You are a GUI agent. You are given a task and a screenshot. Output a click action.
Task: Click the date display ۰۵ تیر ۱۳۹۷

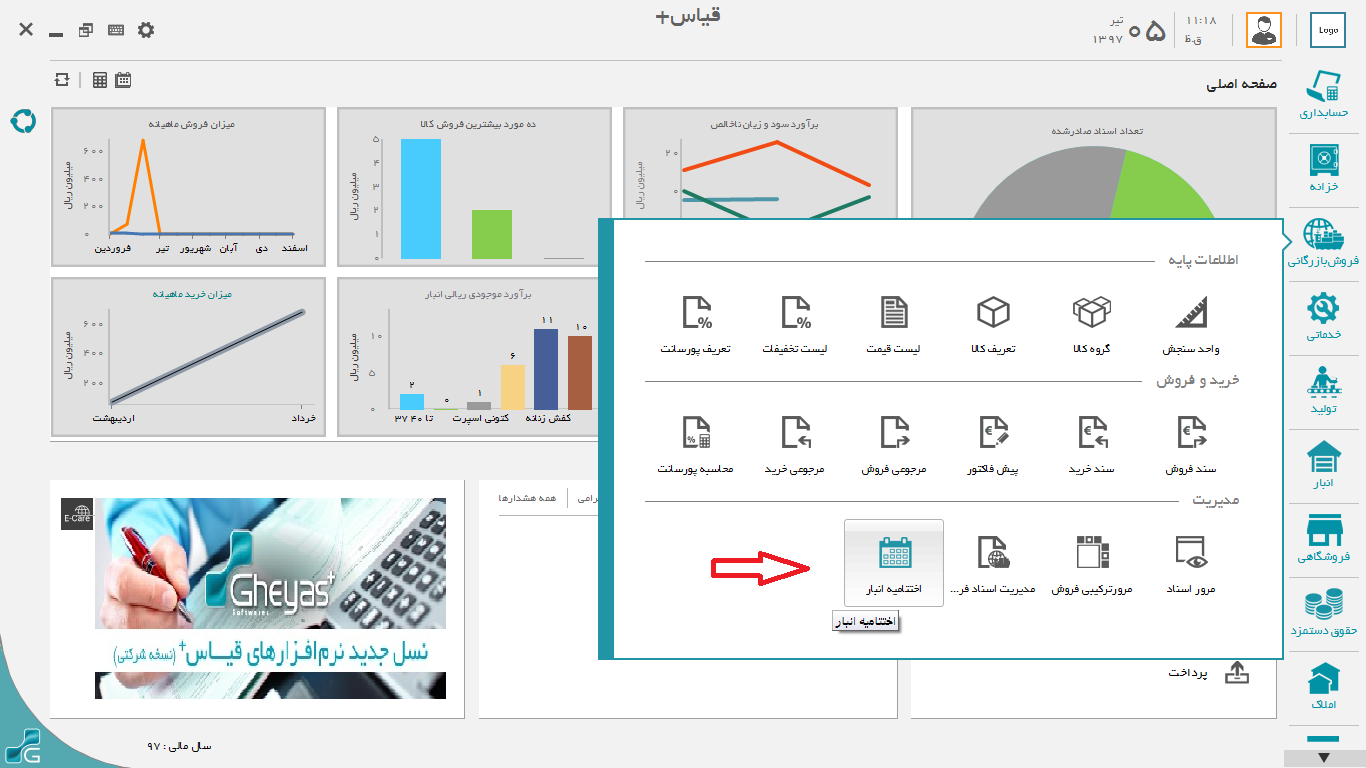[1129, 30]
